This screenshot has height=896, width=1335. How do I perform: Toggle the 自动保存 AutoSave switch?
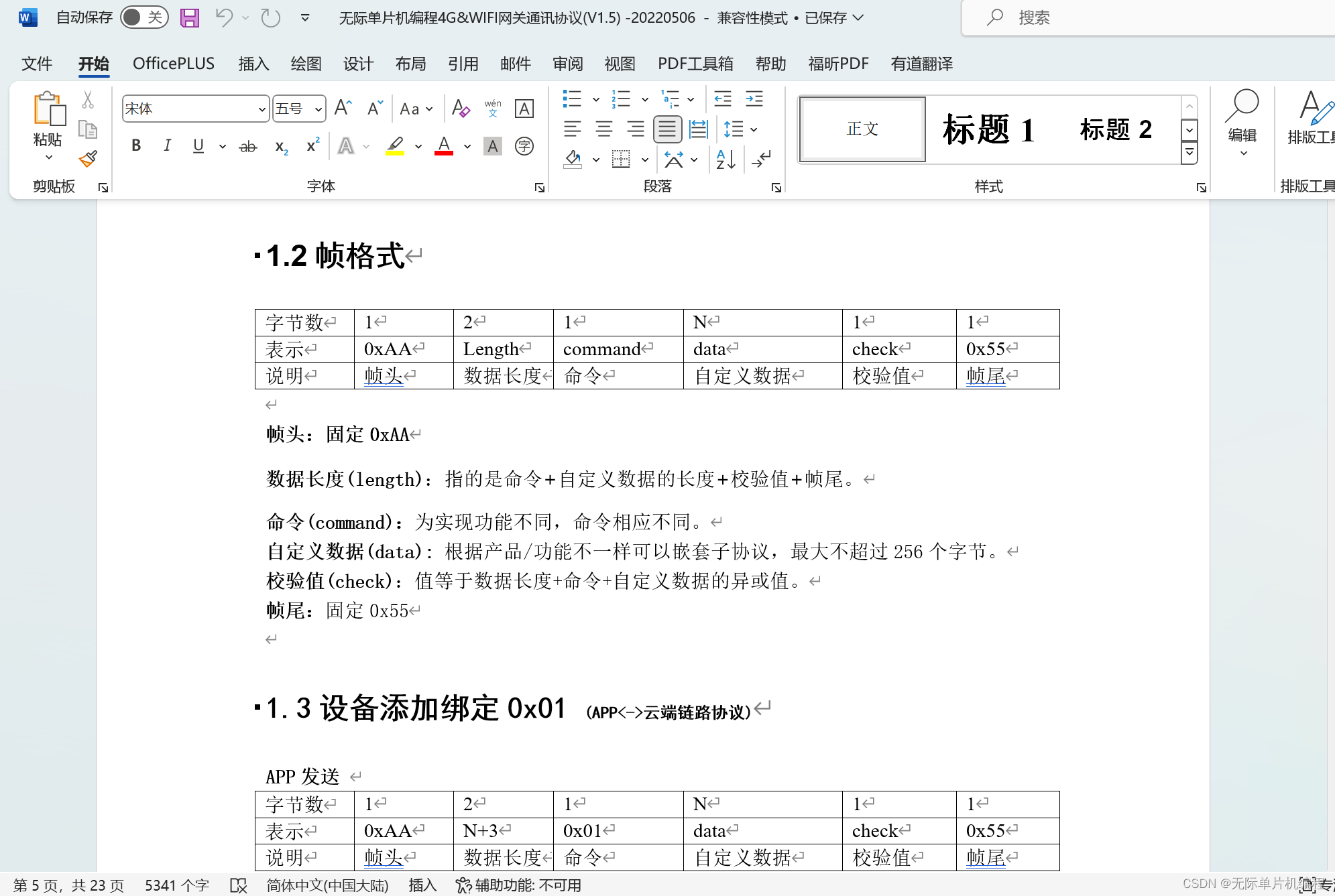coord(143,17)
